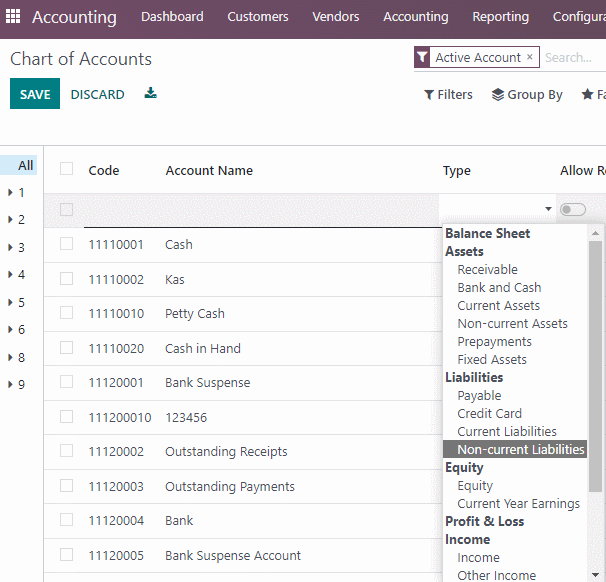Click the dropdown list scrollbar thumb
This screenshot has width=606, height=582.
tap(595, 366)
